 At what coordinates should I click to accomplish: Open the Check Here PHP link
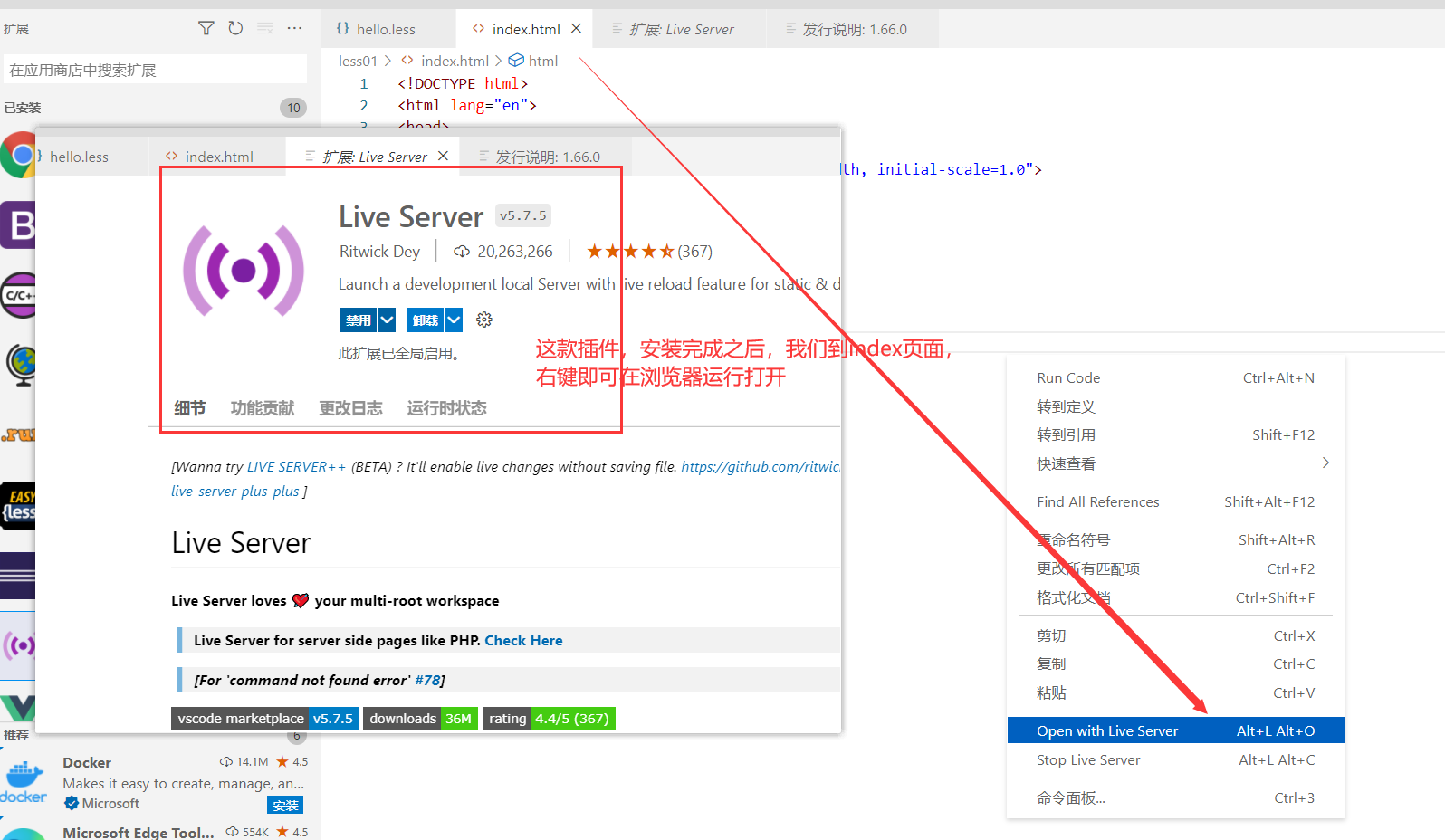pyautogui.click(x=523, y=640)
